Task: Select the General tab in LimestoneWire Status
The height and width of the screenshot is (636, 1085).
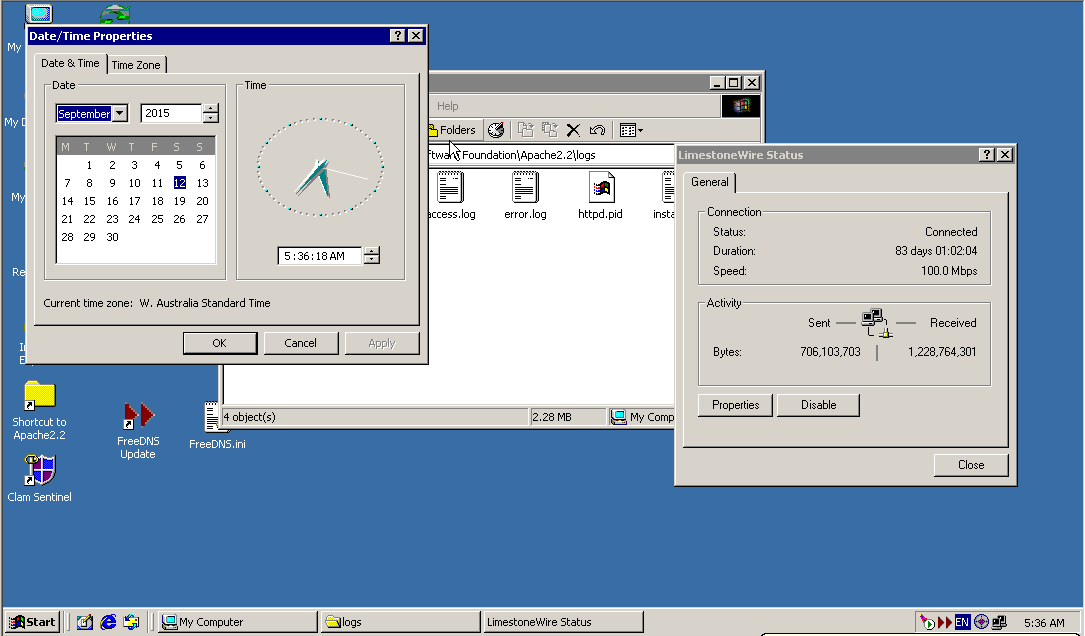Action: 709,182
